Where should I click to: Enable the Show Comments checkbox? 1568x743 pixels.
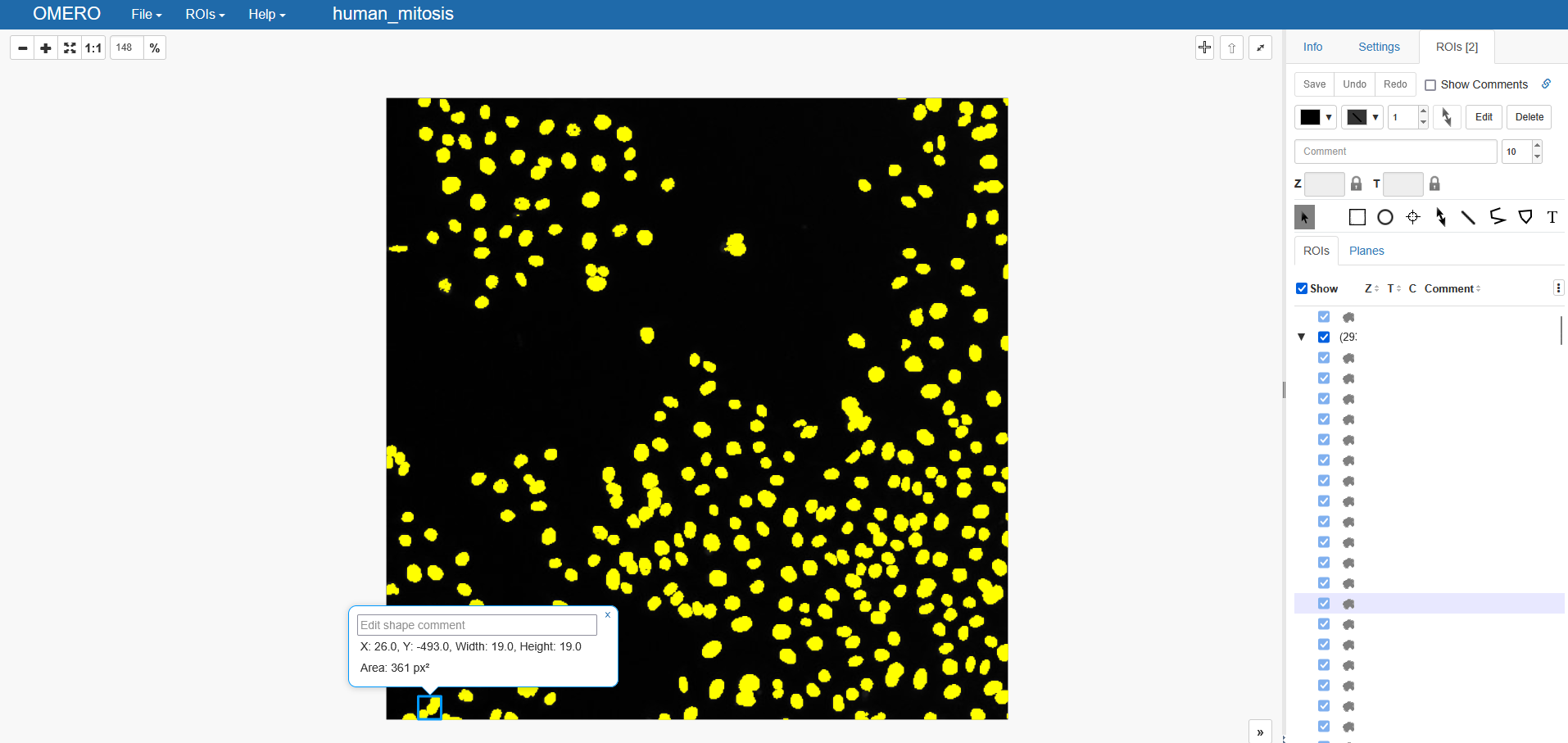tap(1430, 85)
